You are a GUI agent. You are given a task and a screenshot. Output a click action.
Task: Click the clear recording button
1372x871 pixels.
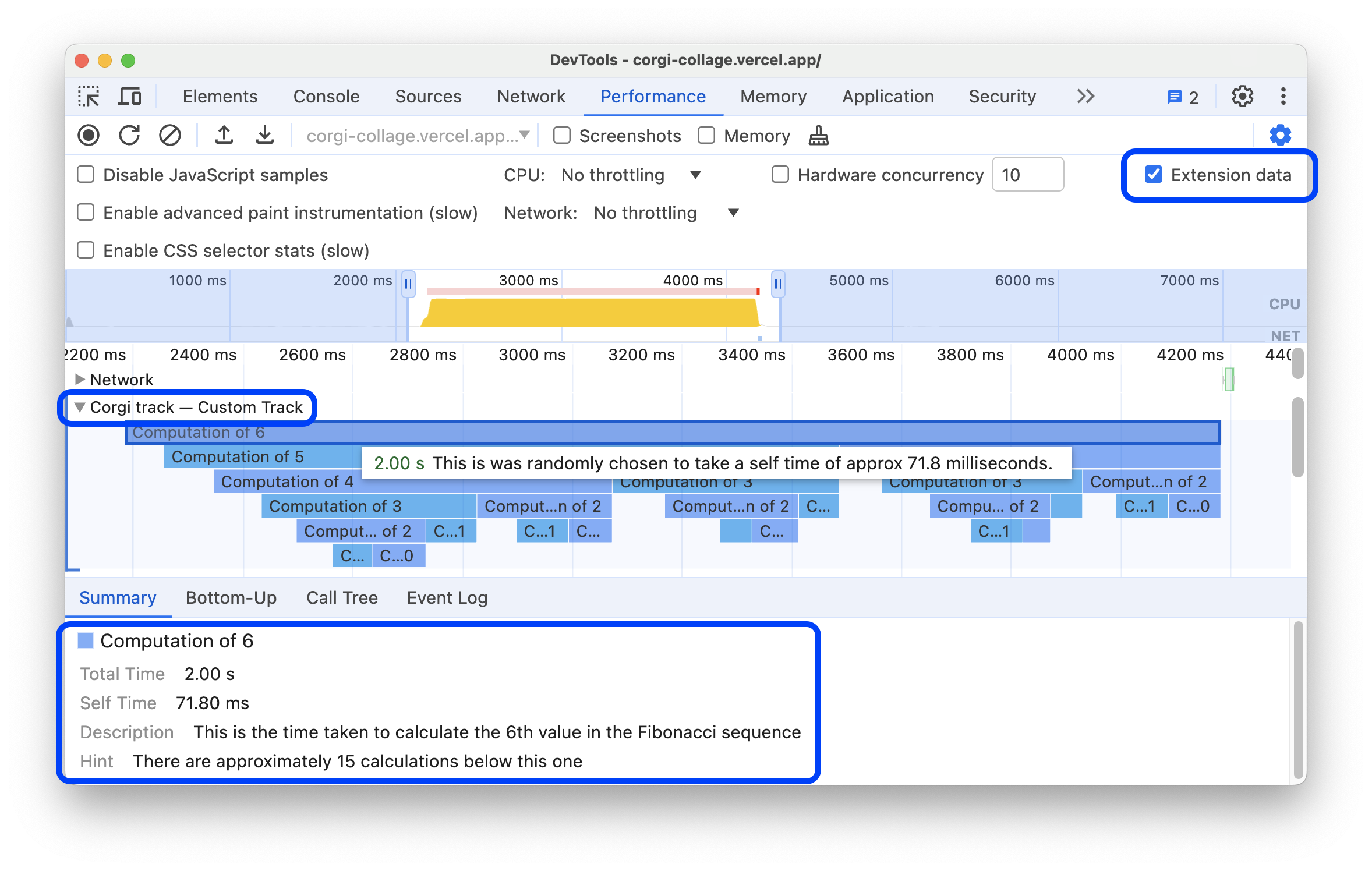[171, 135]
